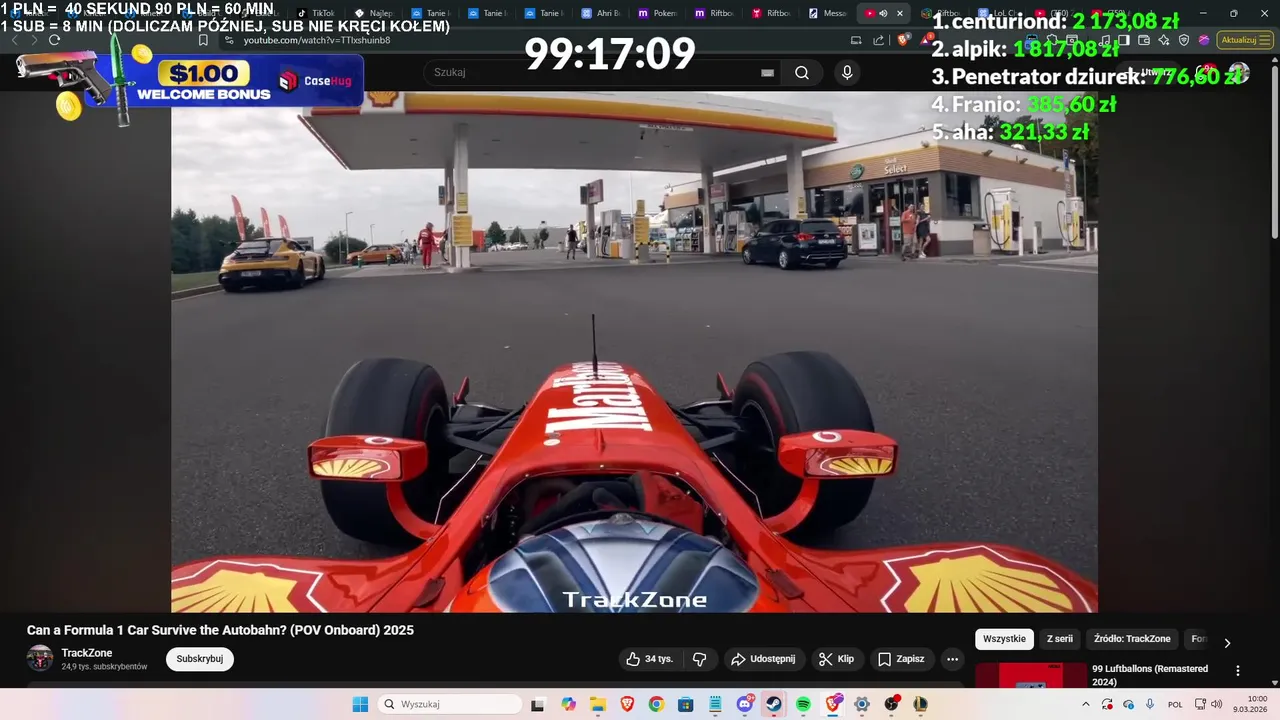
Task: Open File Explorer from the taskbar
Action: click(x=597, y=704)
